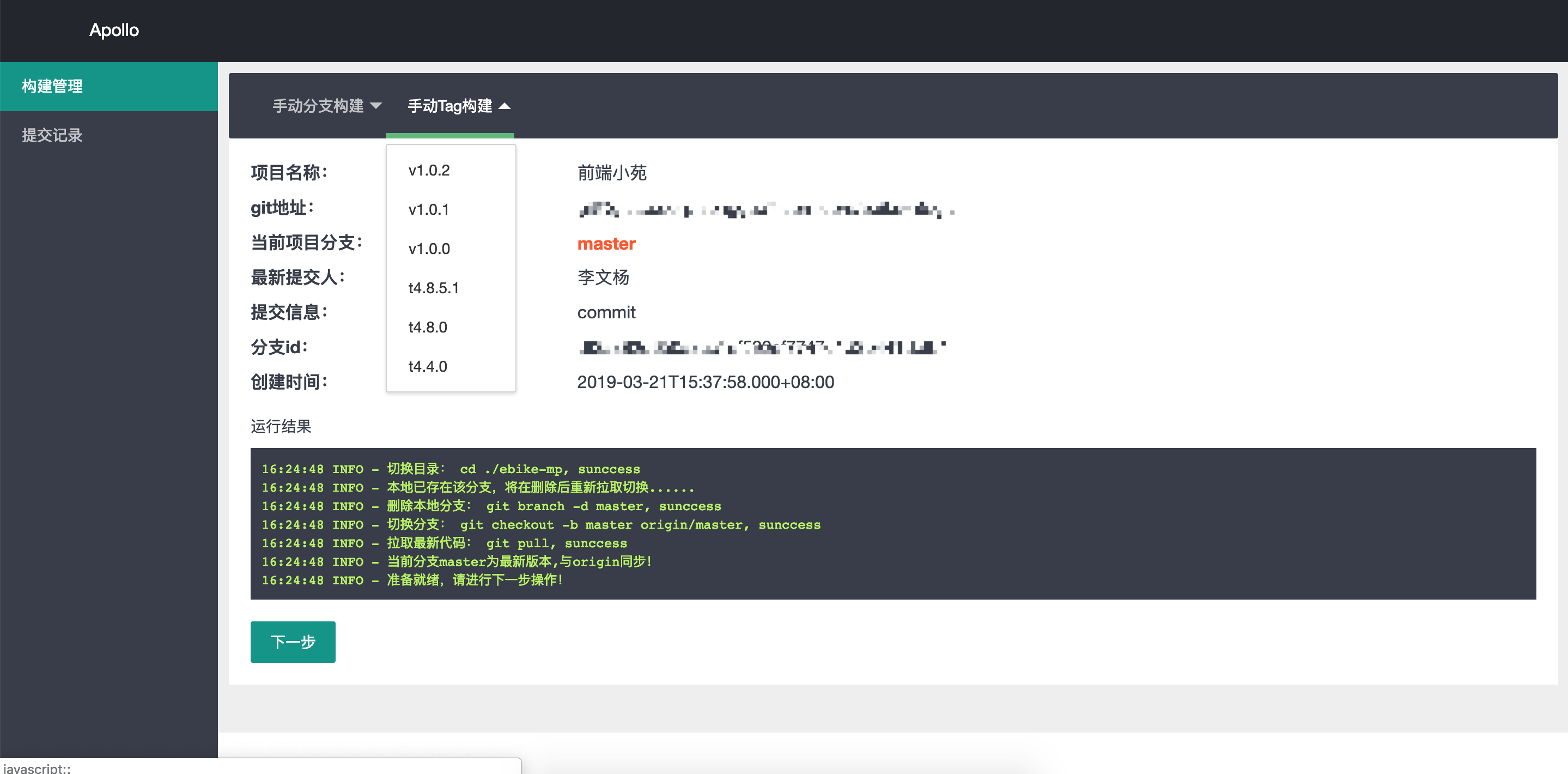Switch to the 手动分支构建 tab
Viewport: 1568px width, 774px height.
point(318,106)
